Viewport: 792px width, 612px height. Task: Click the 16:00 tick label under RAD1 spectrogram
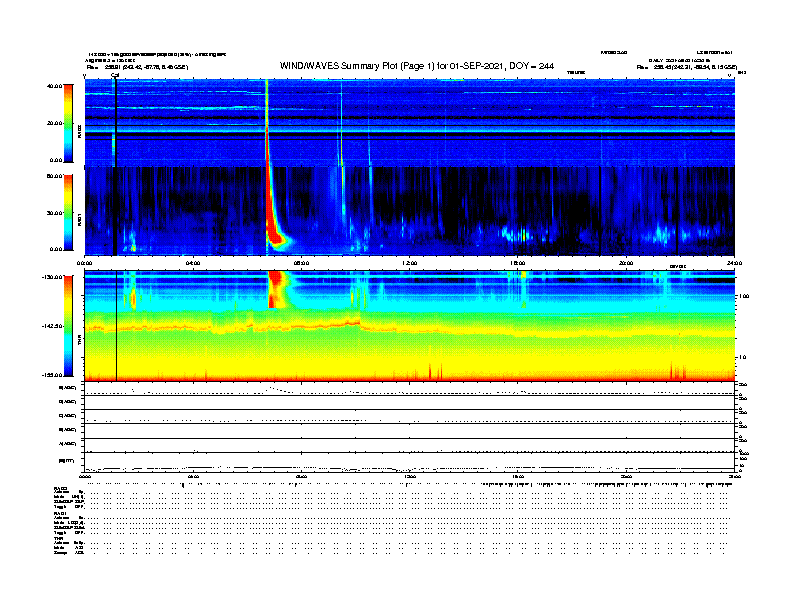[518, 263]
